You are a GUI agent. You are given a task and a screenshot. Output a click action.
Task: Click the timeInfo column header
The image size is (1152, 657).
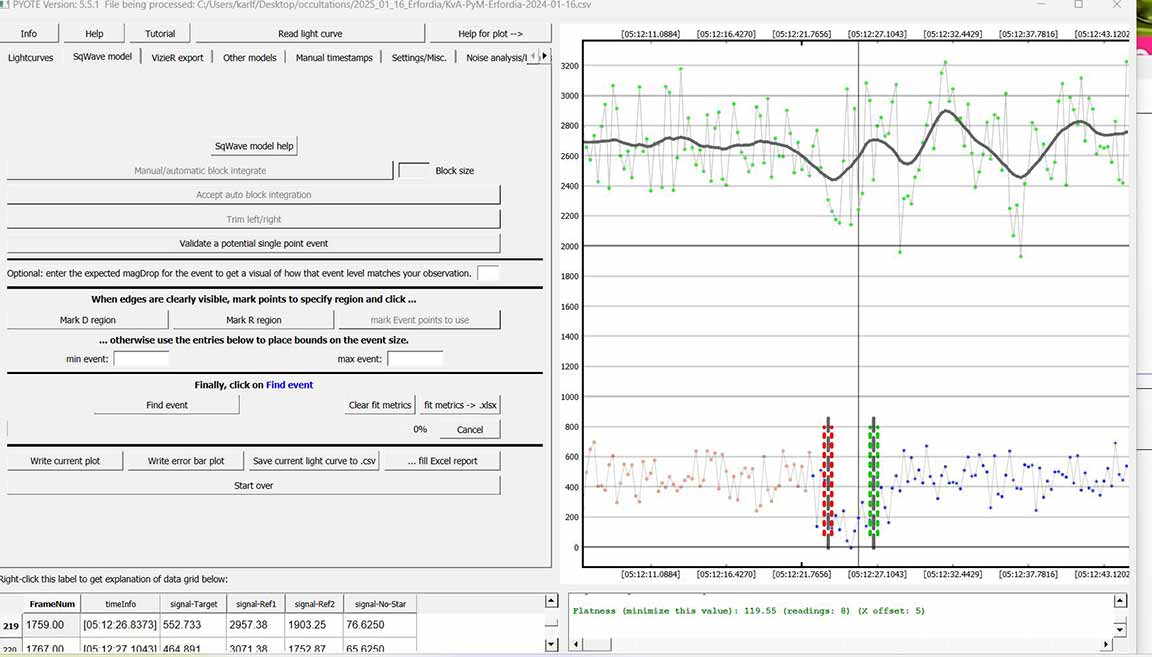pos(120,603)
